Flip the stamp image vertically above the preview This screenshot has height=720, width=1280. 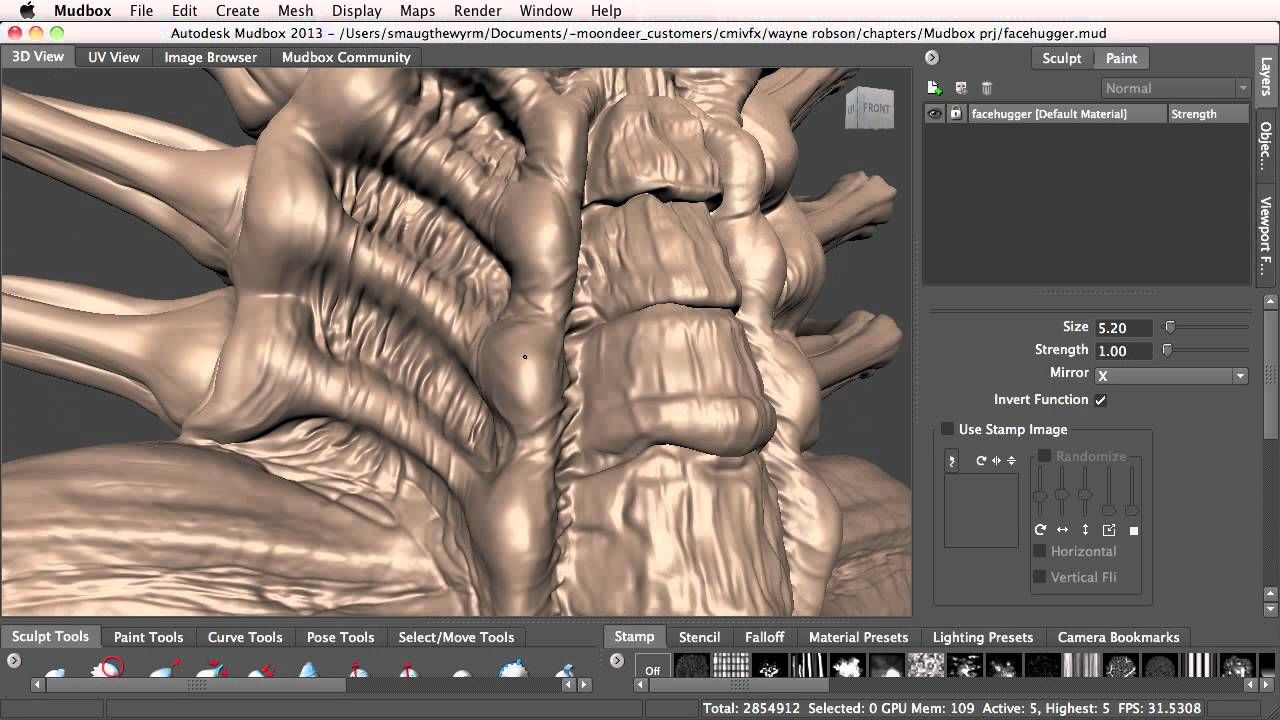1011,461
